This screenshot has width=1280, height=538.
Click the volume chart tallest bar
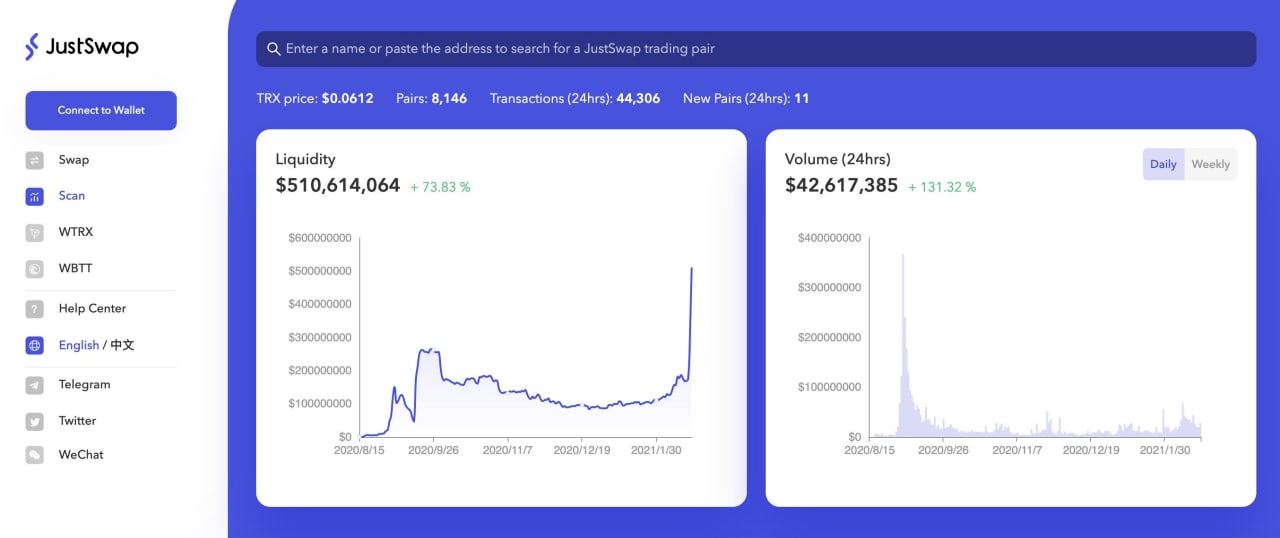tap(903, 345)
